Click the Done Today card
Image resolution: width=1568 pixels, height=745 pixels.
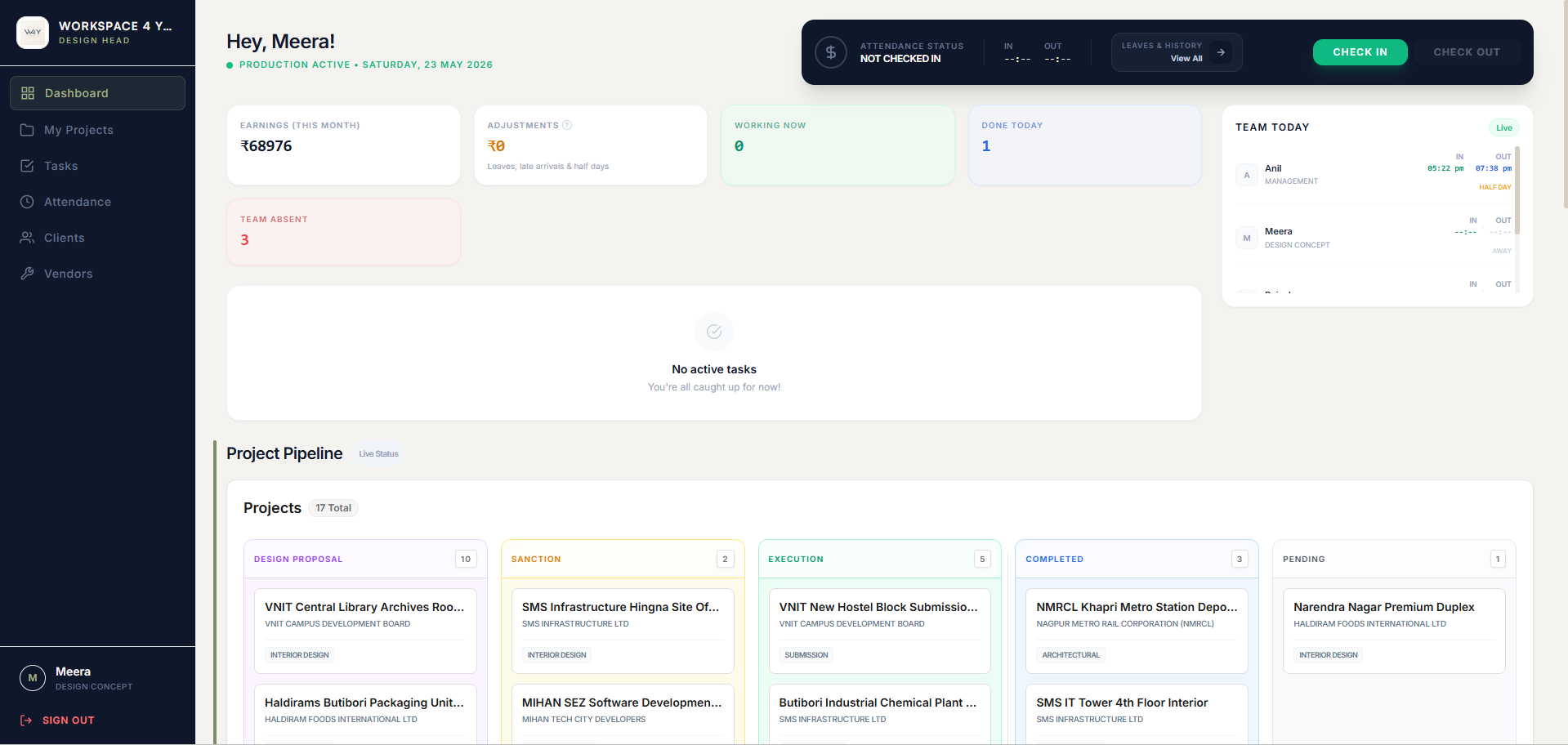click(1084, 145)
